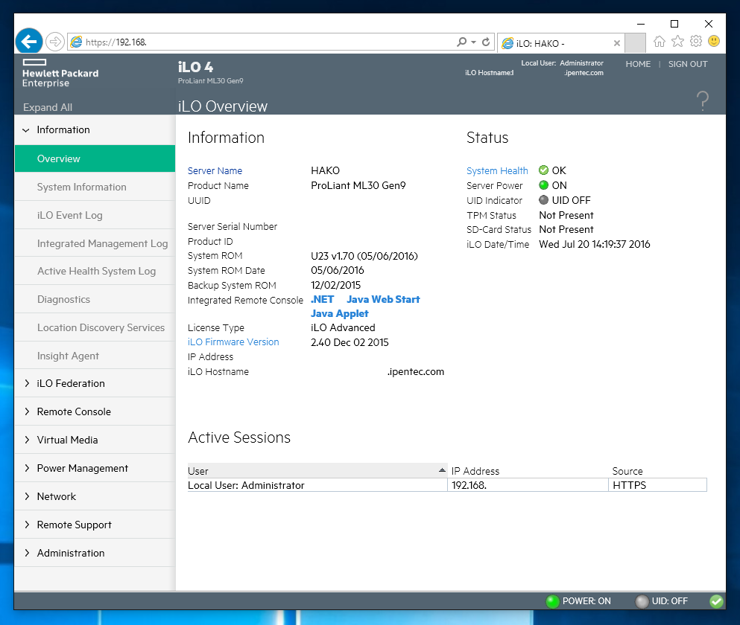740x625 pixels.
Task: Sort sessions by User column header
Action: click(317, 471)
